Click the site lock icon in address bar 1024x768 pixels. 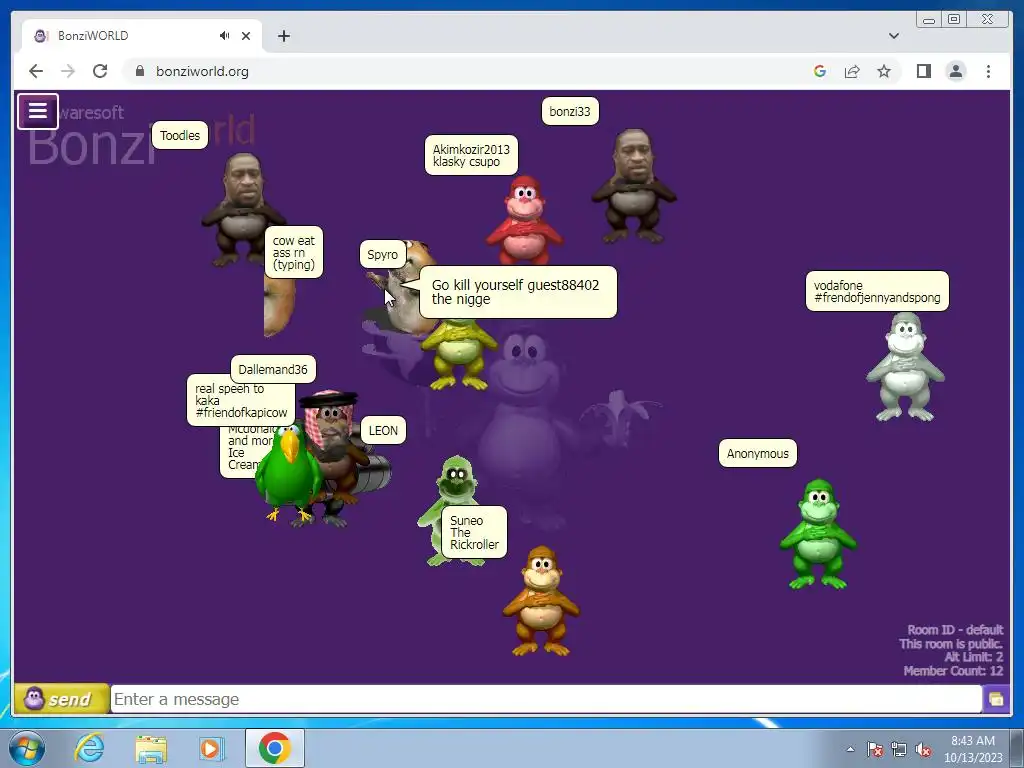(x=140, y=71)
